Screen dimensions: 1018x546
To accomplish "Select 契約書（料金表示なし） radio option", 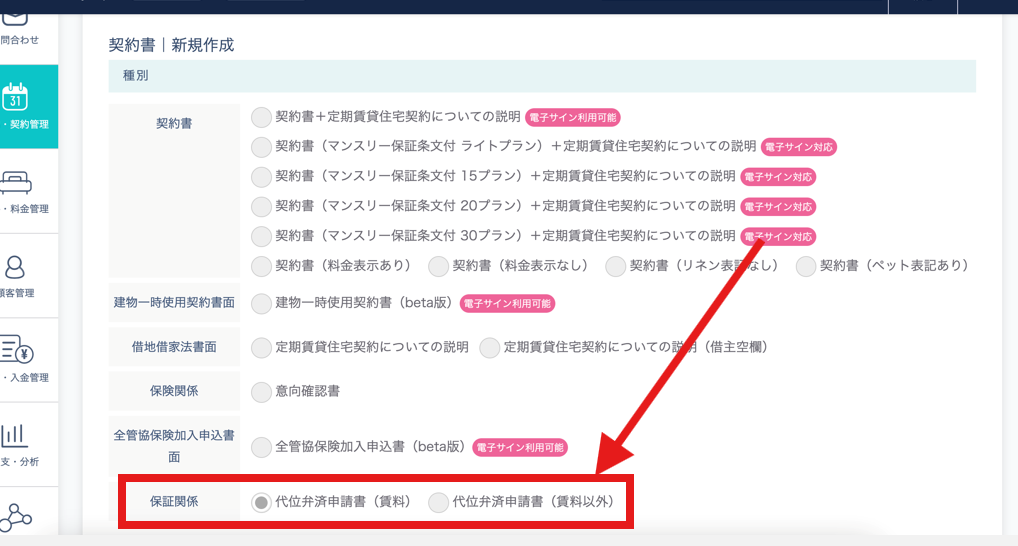I will click(438, 266).
